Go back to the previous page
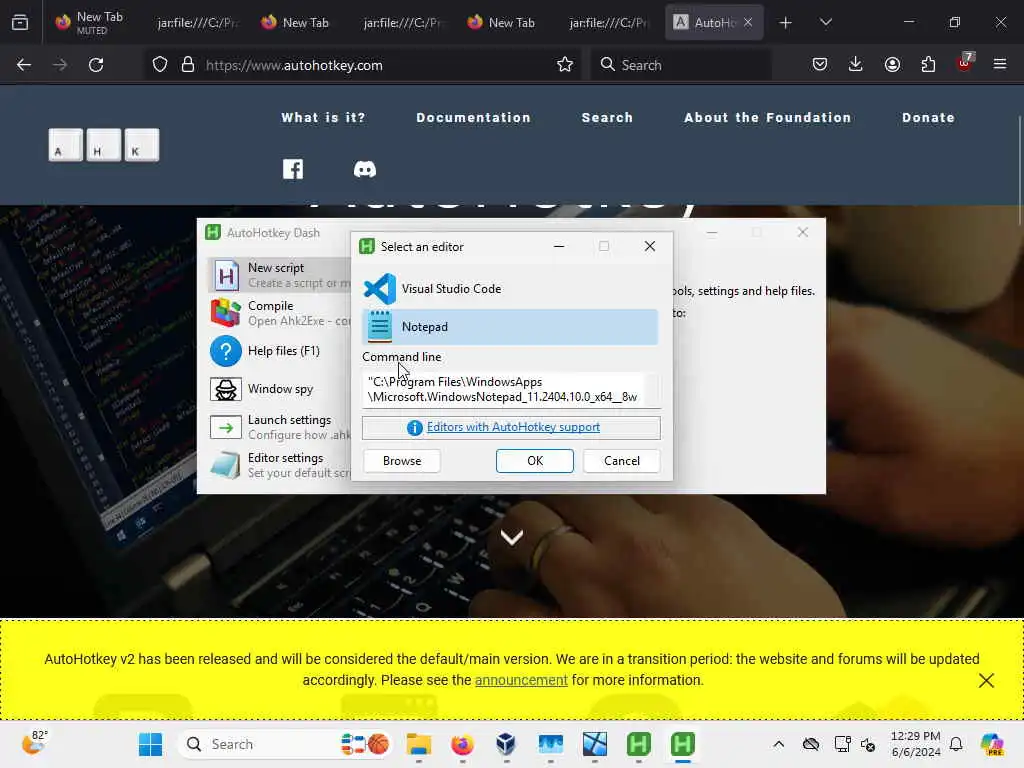The width and height of the screenshot is (1024, 768). pos(24,65)
